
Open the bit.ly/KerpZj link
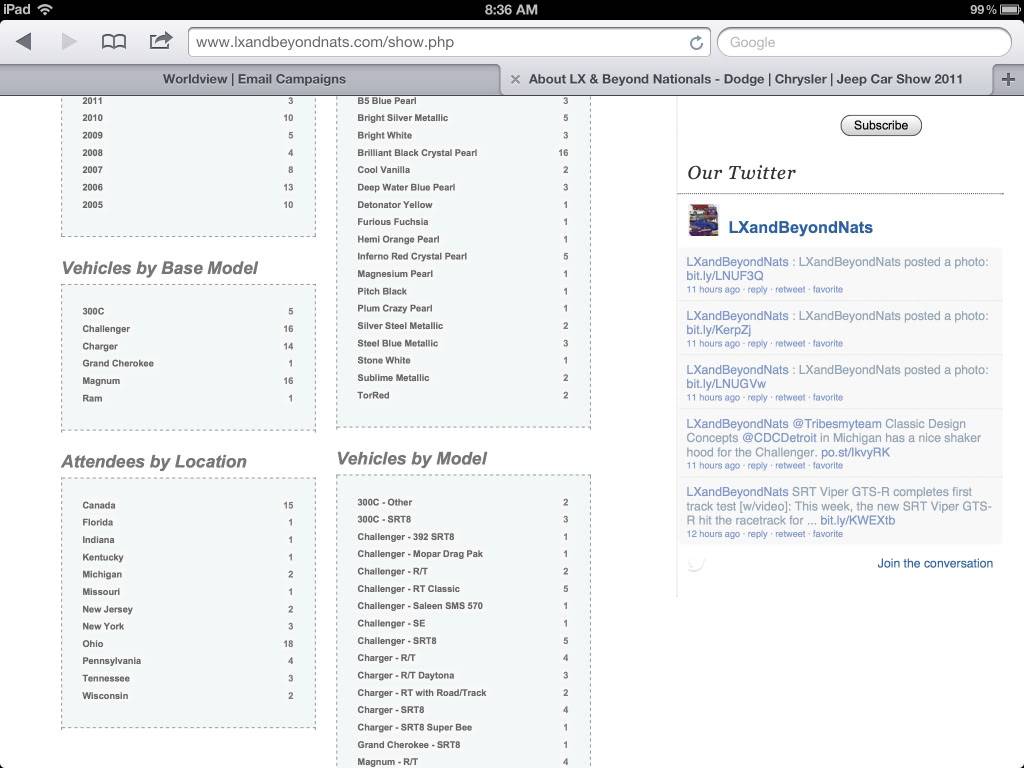718,330
